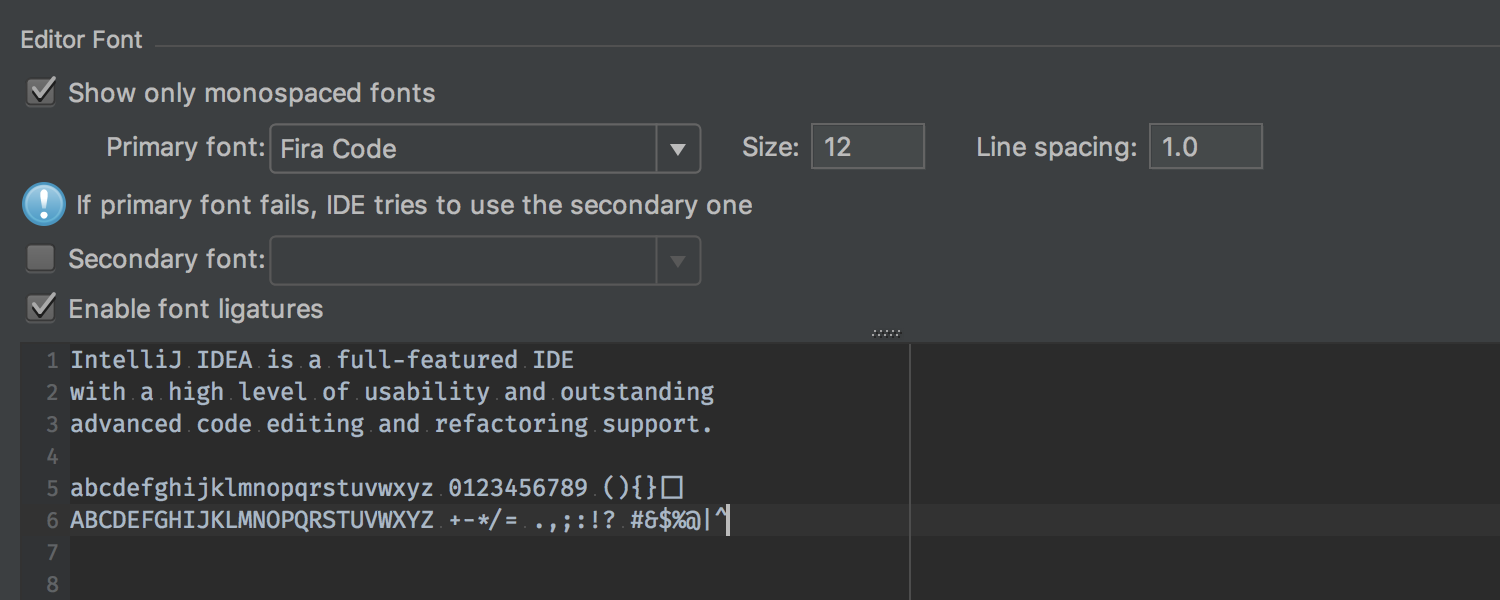Click the text "If primary font fails, IDE tries to use the secondary one"
The height and width of the screenshot is (600, 1500).
coord(415,205)
